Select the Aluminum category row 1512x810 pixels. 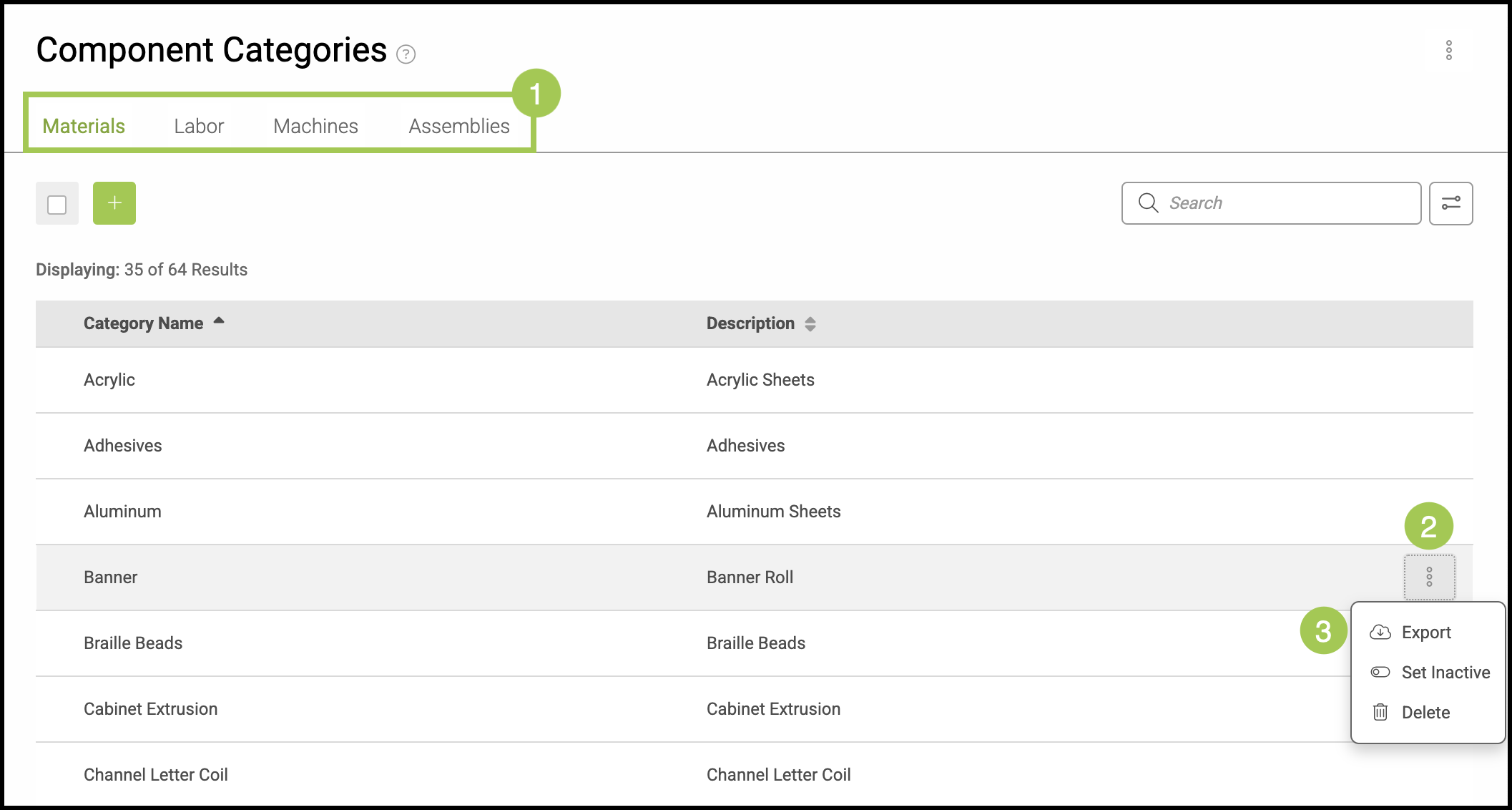(x=122, y=512)
